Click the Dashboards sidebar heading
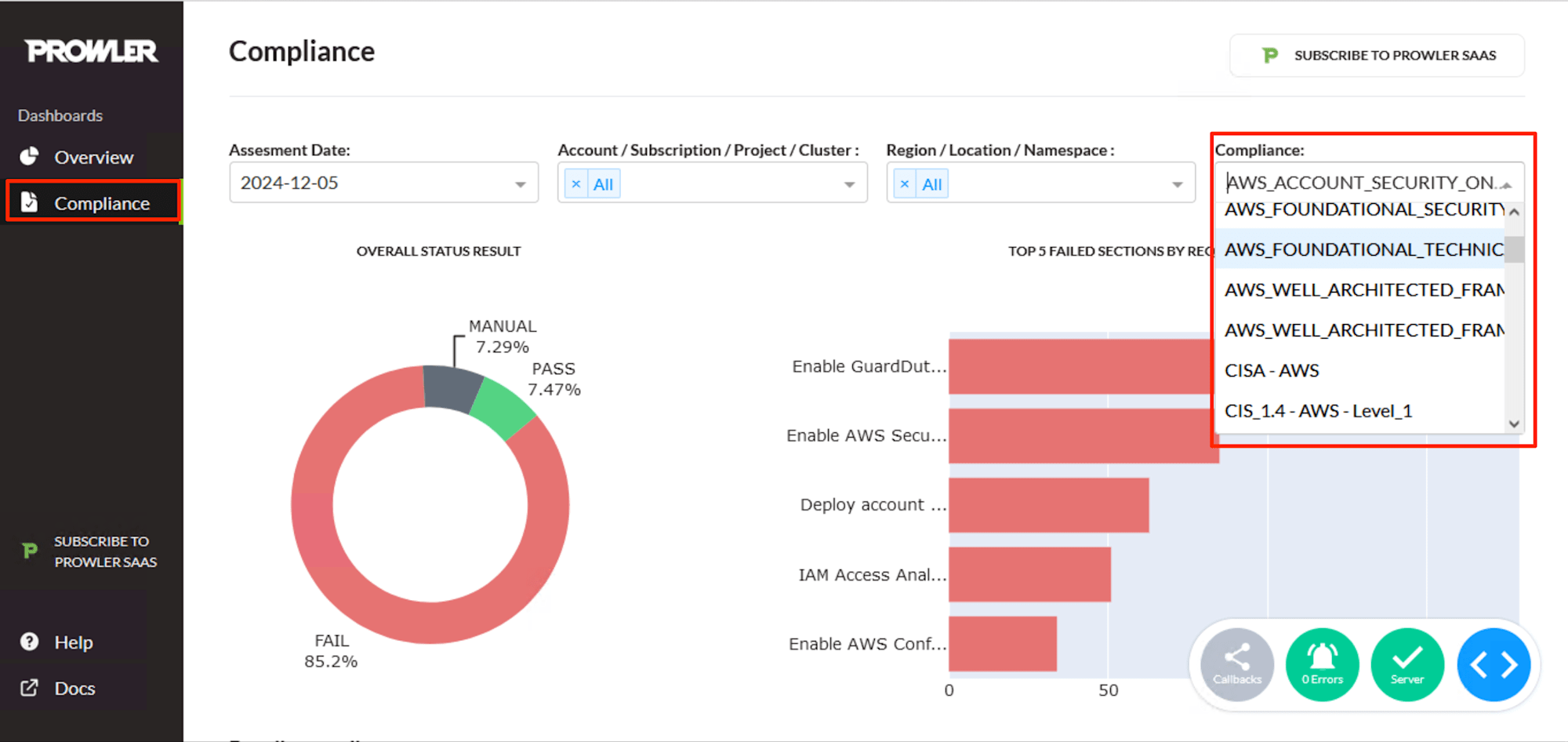The height and width of the screenshot is (742, 1568). [60, 115]
